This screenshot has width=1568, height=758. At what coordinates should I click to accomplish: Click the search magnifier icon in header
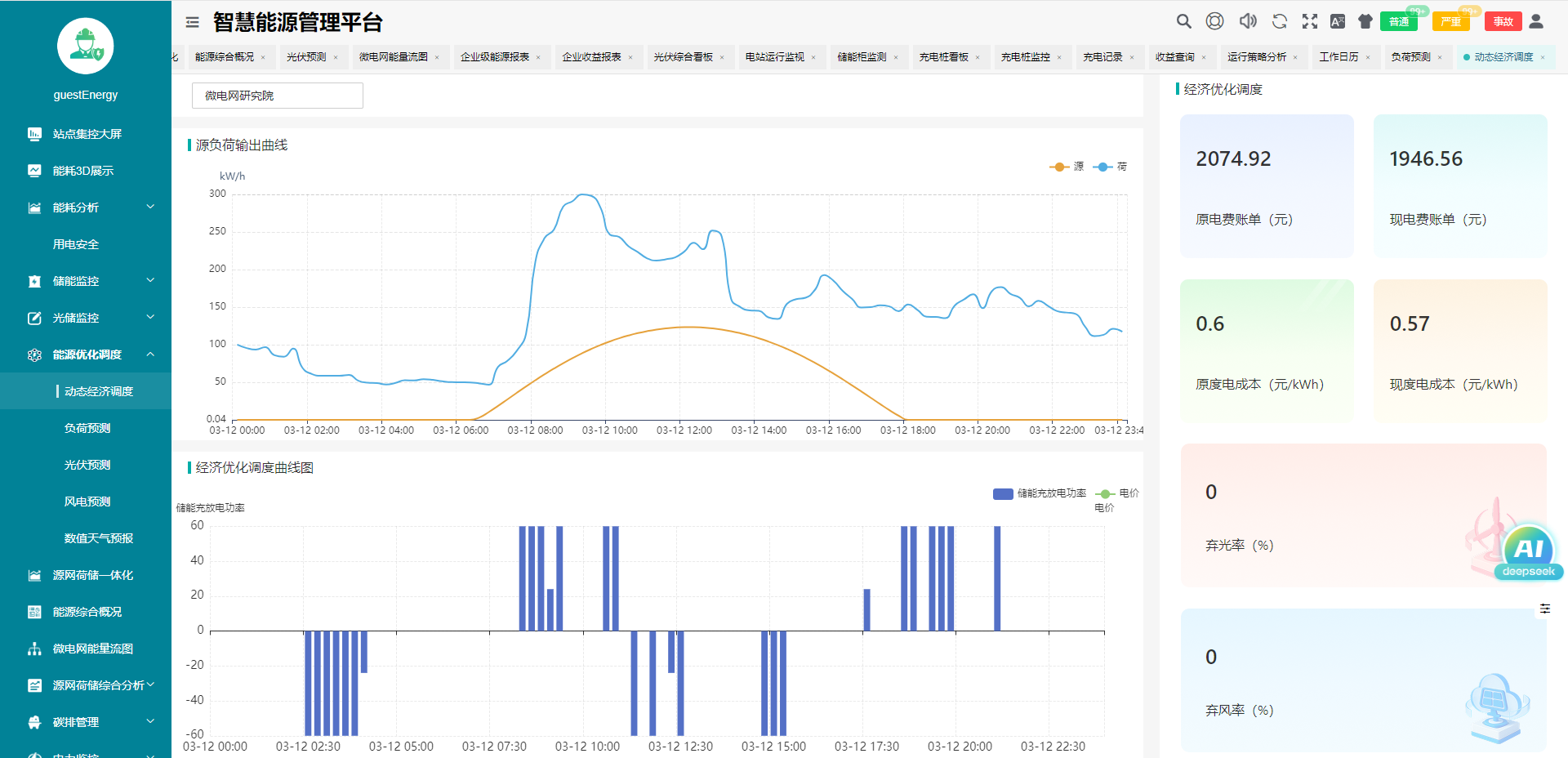[x=1183, y=21]
